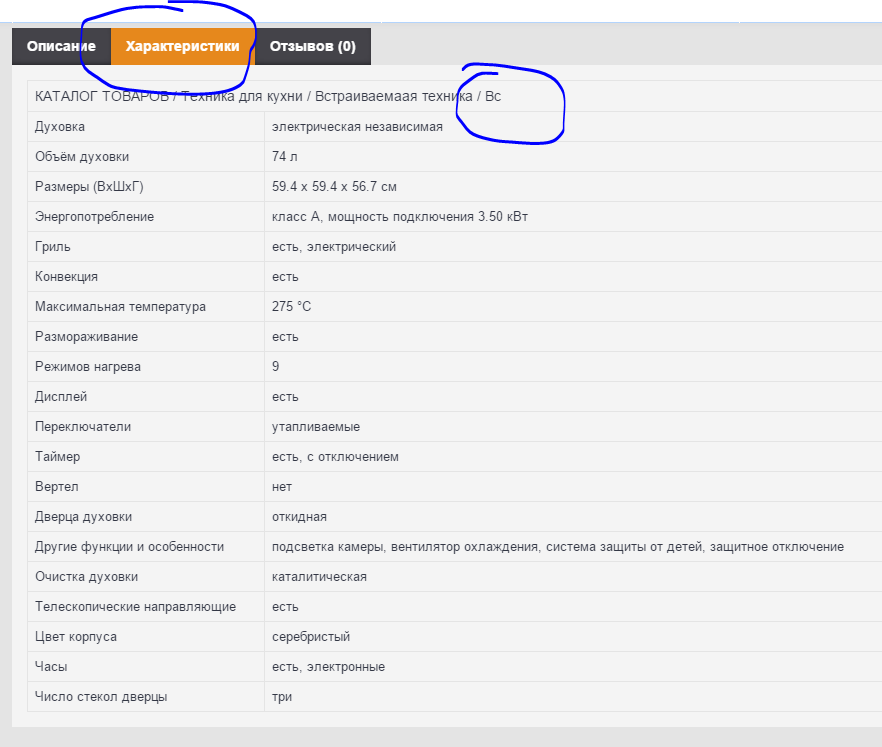Select value 'есть, электронные'
This screenshot has width=882, height=747.
tap(328, 667)
